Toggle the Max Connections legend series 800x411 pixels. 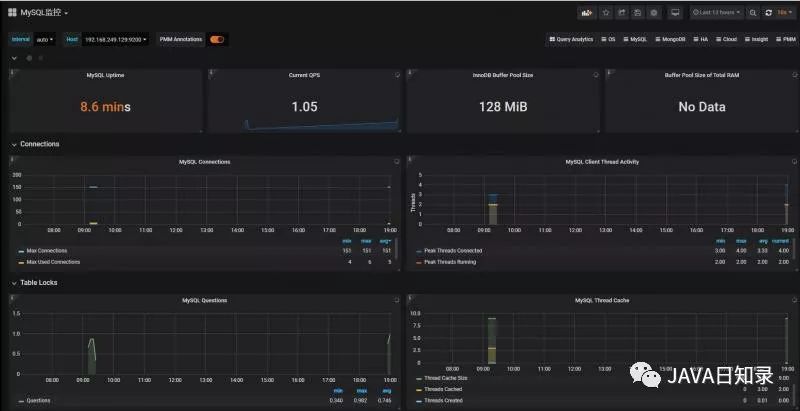tap(46, 251)
